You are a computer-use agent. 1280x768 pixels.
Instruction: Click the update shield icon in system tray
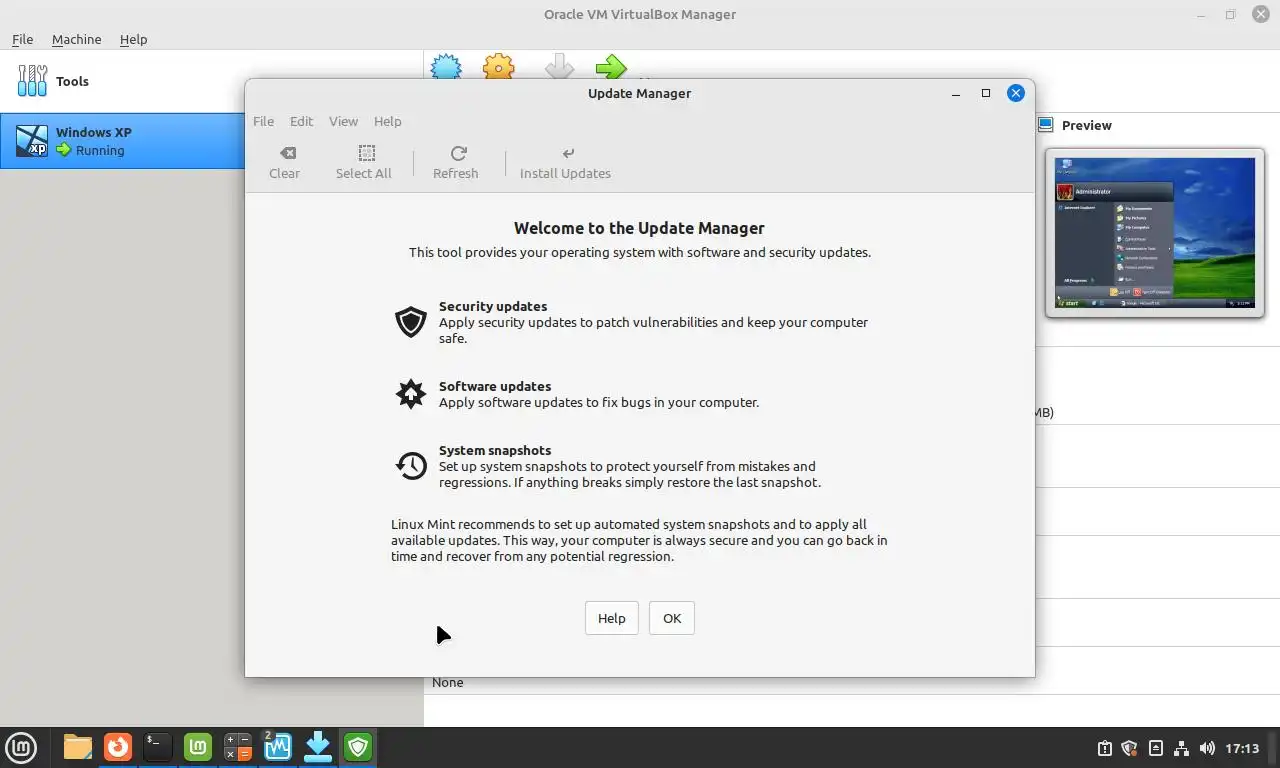[1130, 748]
